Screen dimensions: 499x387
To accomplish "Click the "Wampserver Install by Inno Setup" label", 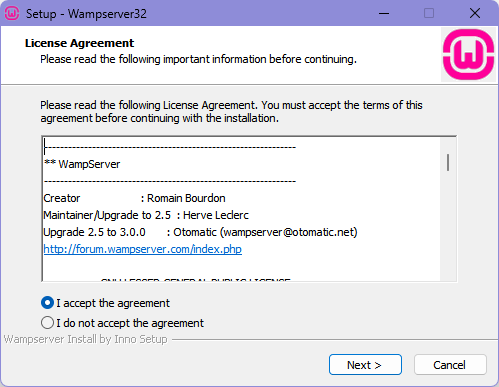I will point(85,339).
